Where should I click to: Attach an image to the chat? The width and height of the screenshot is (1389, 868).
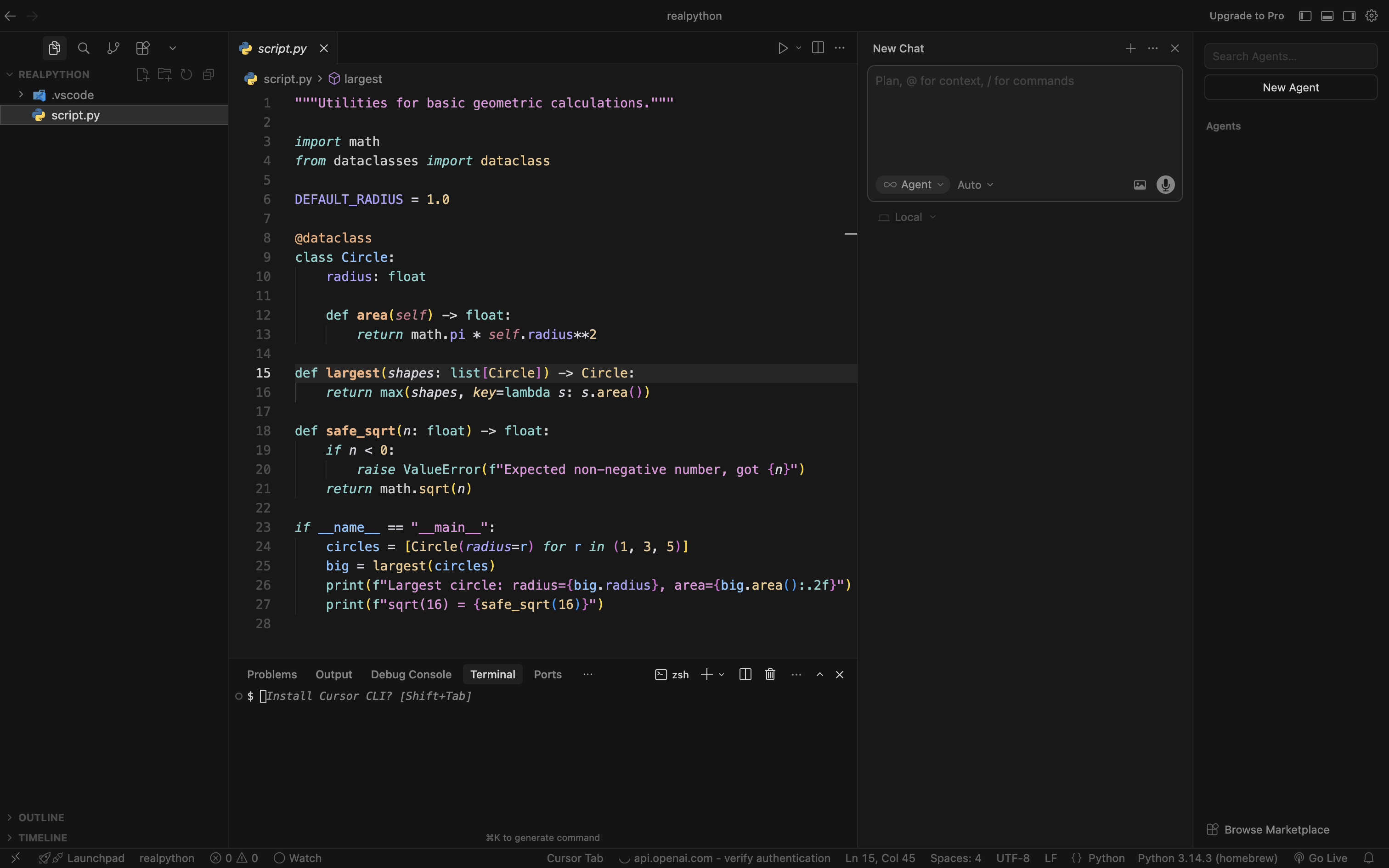1140,185
